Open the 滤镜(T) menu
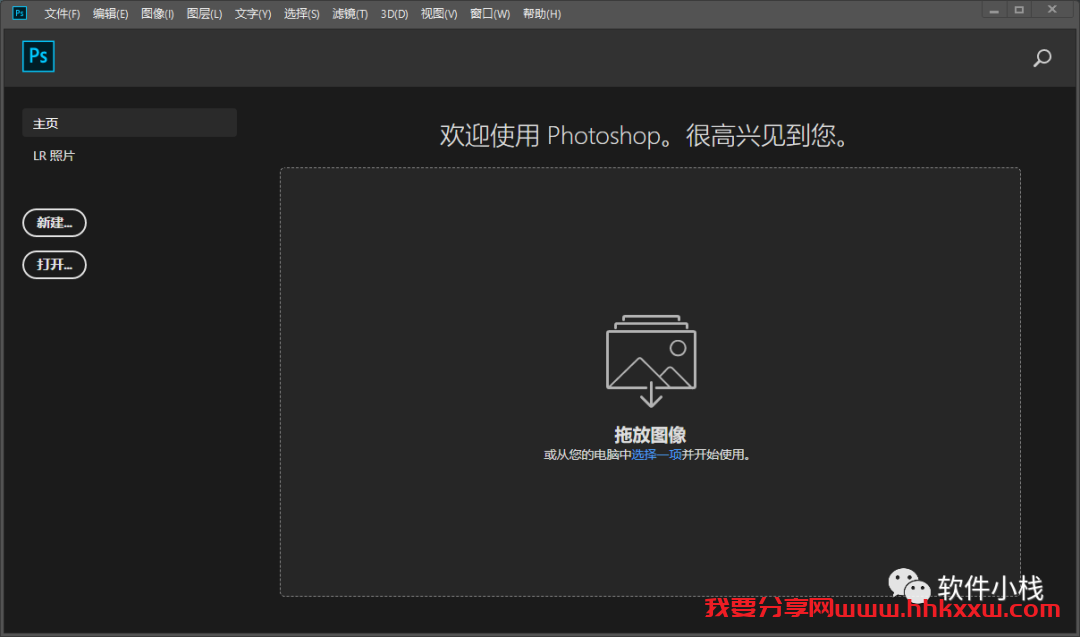This screenshot has height=637, width=1080. tap(350, 14)
